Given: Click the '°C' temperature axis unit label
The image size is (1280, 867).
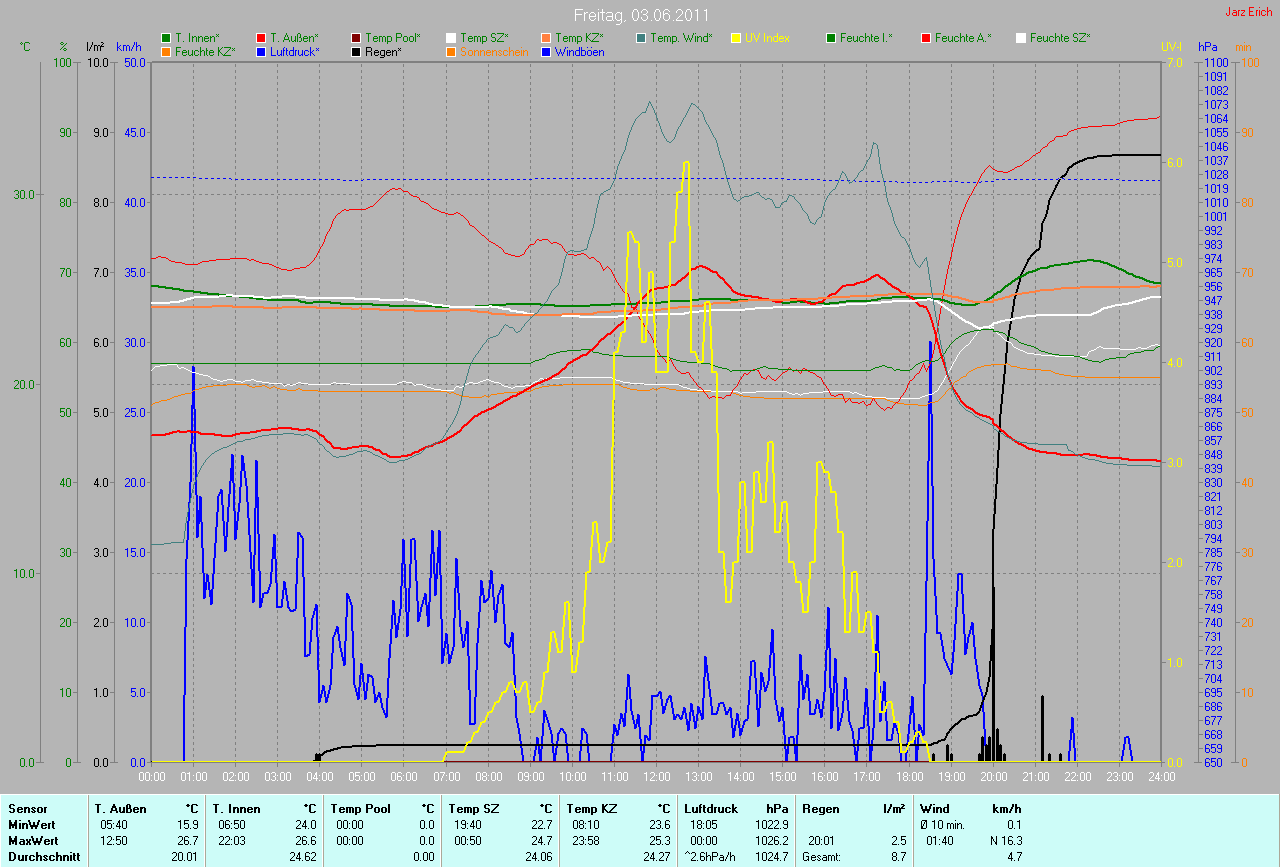Looking at the screenshot, I should pyautogui.click(x=25, y=46).
